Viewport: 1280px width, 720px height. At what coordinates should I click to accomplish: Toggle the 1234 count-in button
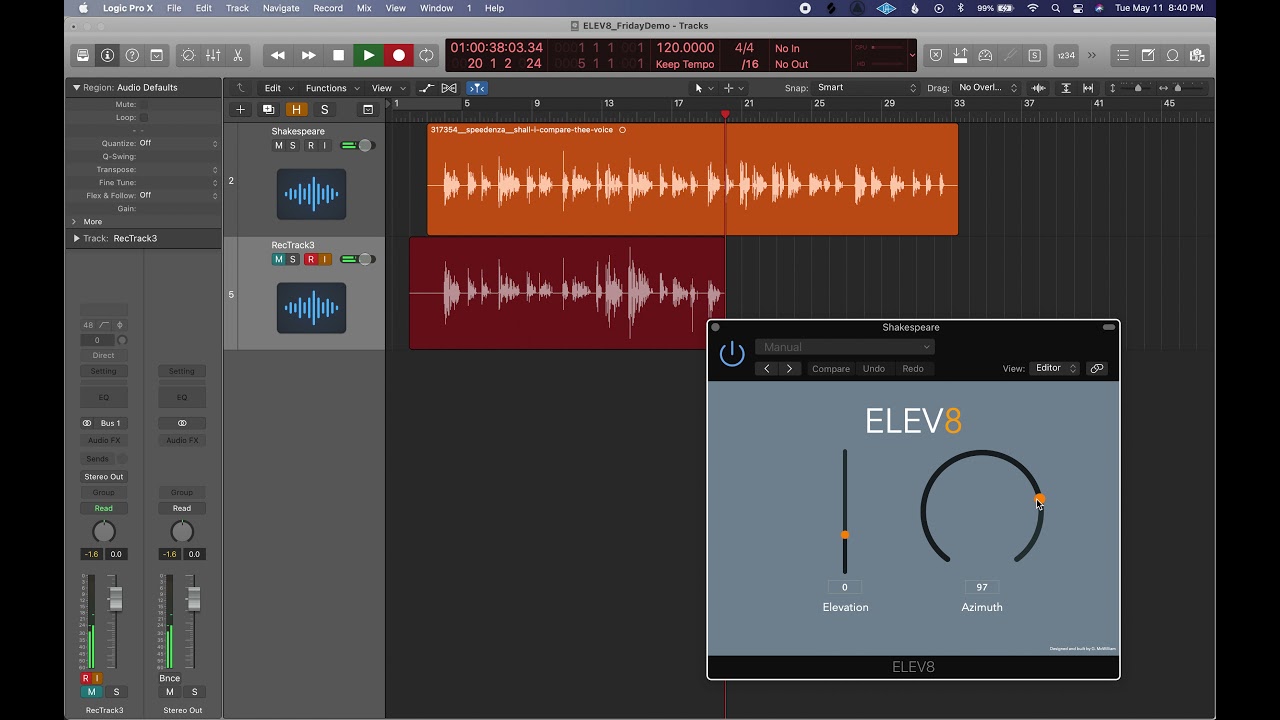tap(1066, 55)
